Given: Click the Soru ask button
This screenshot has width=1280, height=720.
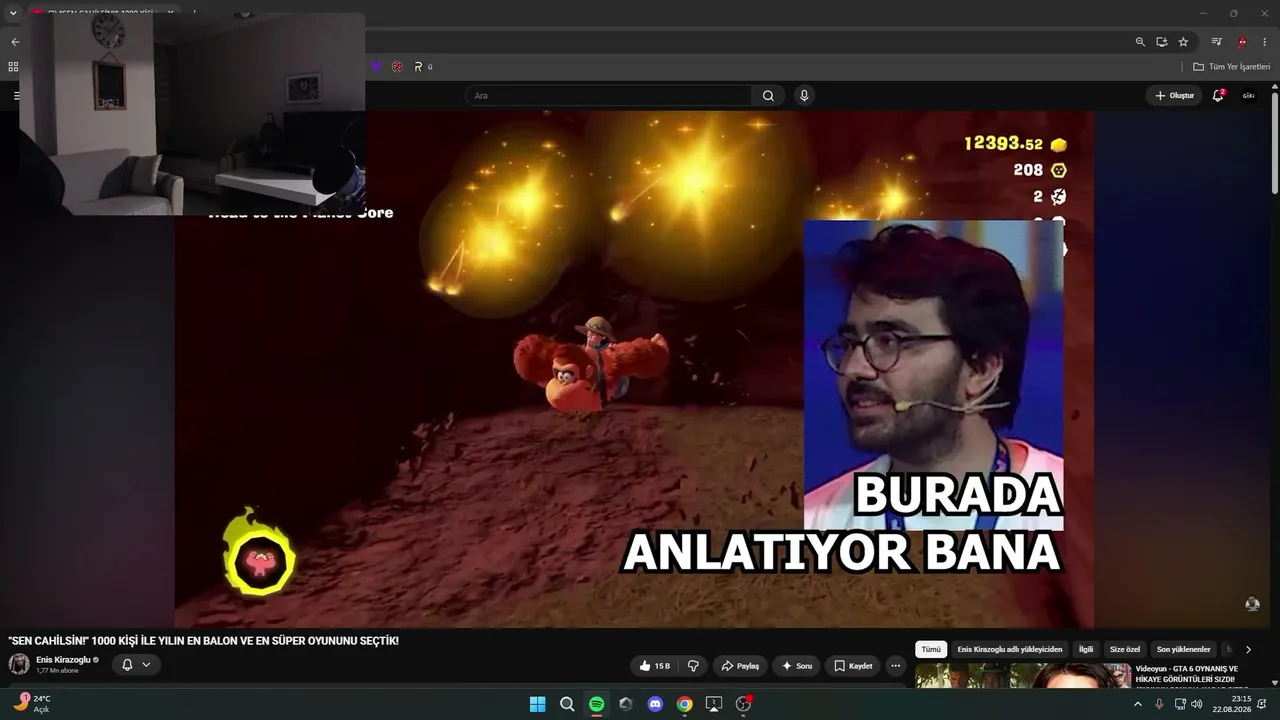Looking at the screenshot, I should coord(797,666).
